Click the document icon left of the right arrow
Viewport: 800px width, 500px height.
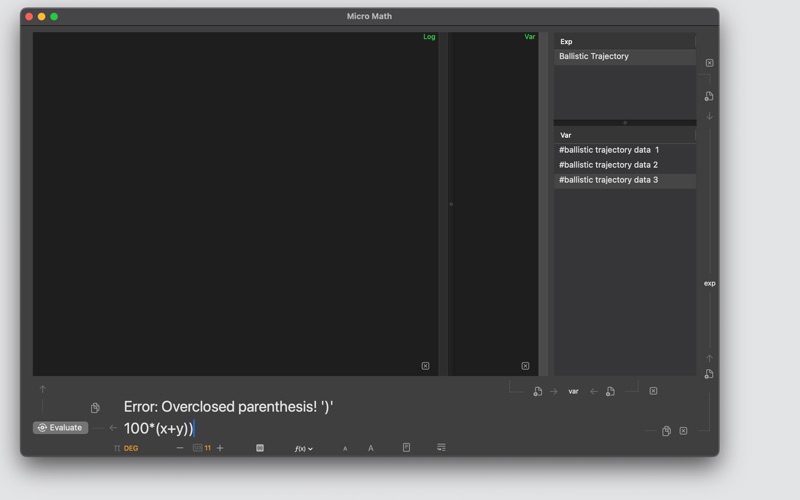tap(538, 391)
